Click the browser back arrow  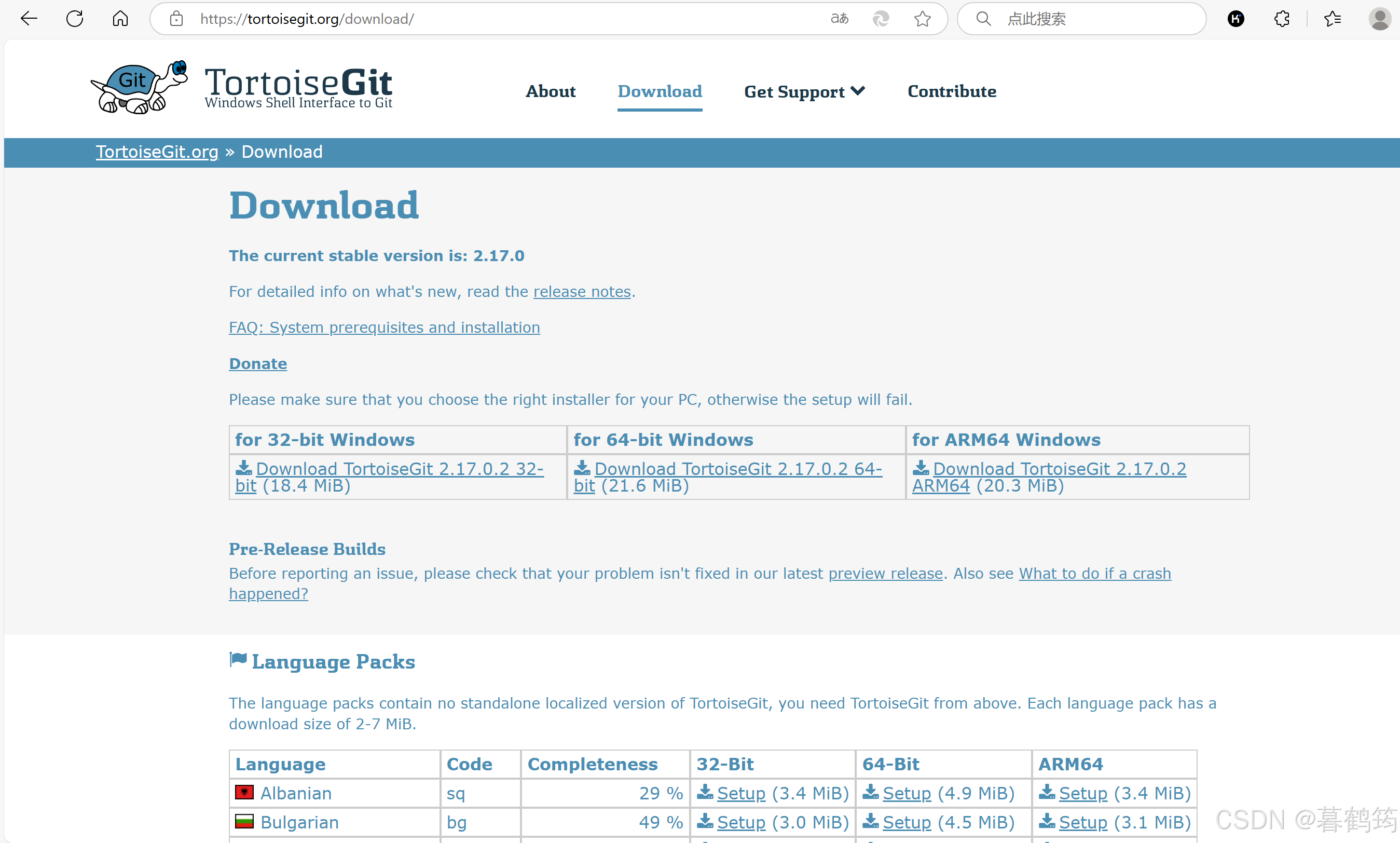(29, 19)
